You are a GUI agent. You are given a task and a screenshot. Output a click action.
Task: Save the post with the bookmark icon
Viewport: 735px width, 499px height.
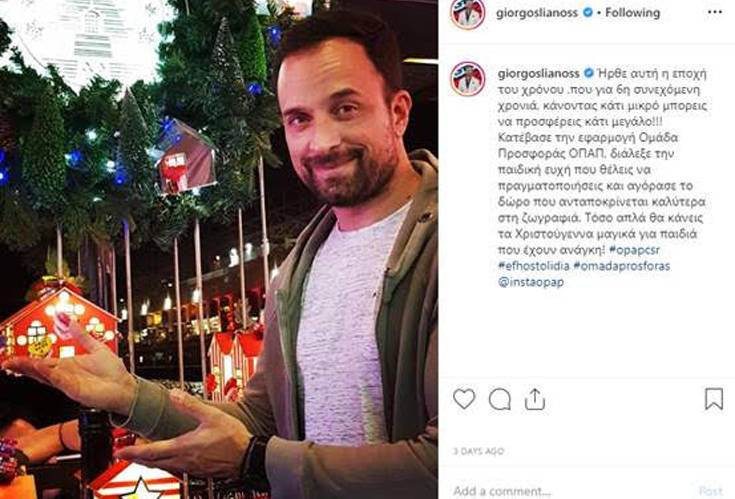[x=713, y=399]
